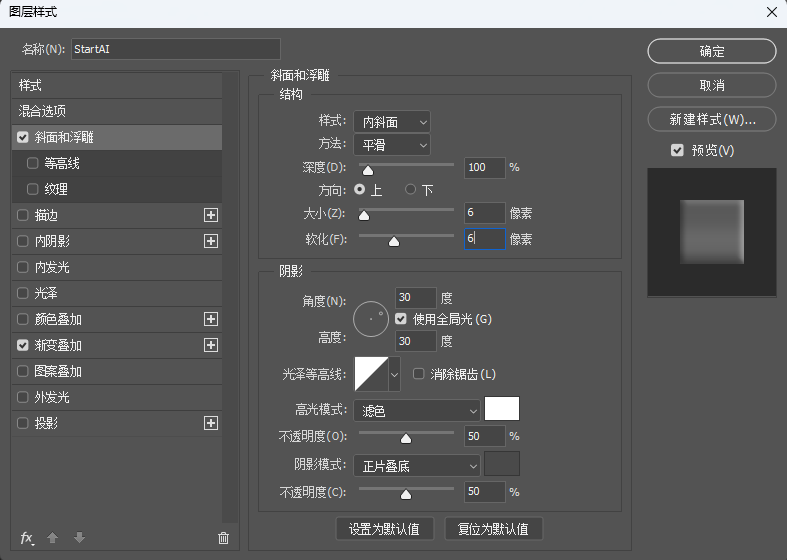
Task: Click the move effect down arrow icon
Action: coord(79,538)
